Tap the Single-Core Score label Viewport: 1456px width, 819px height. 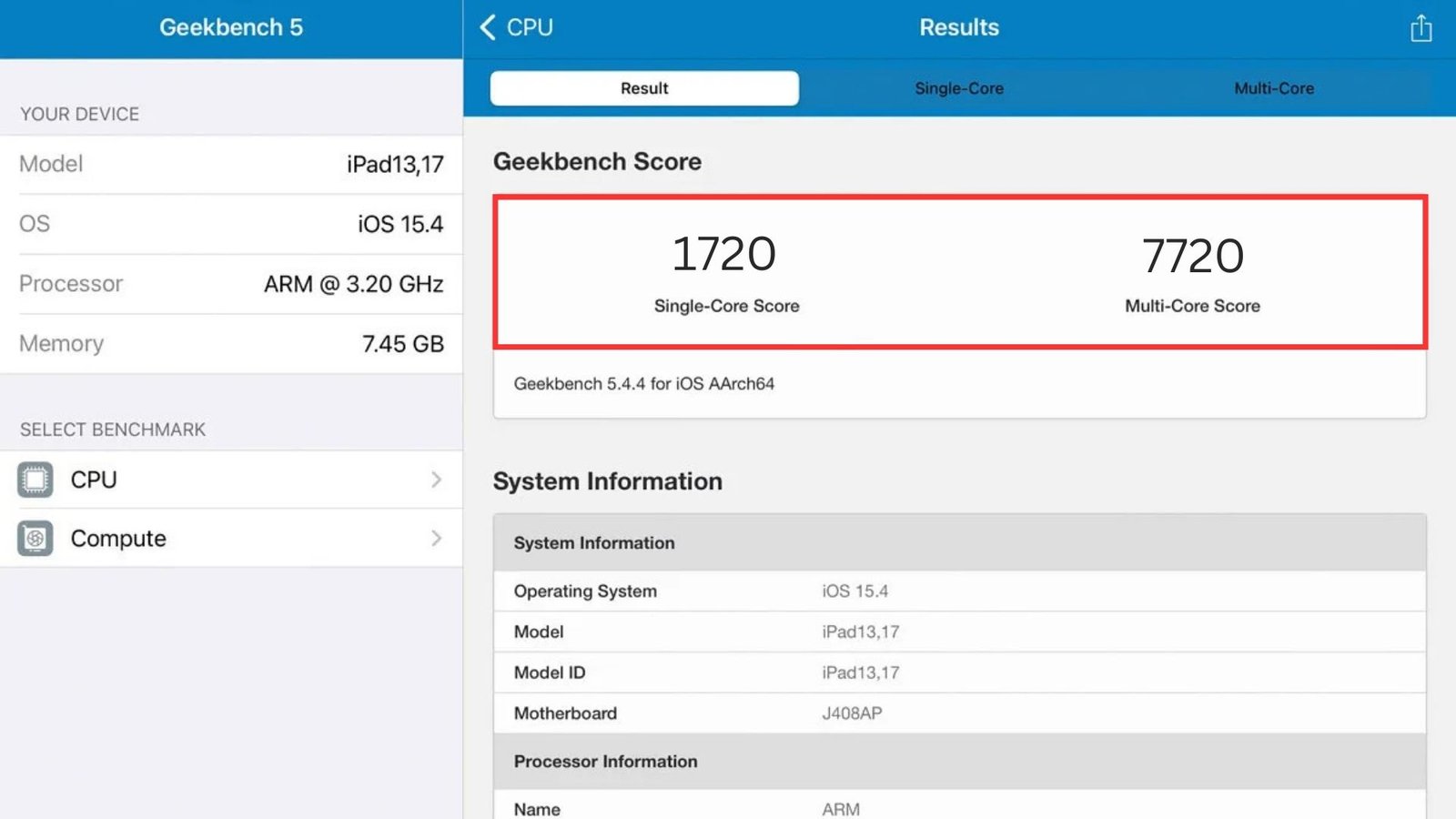click(x=726, y=306)
